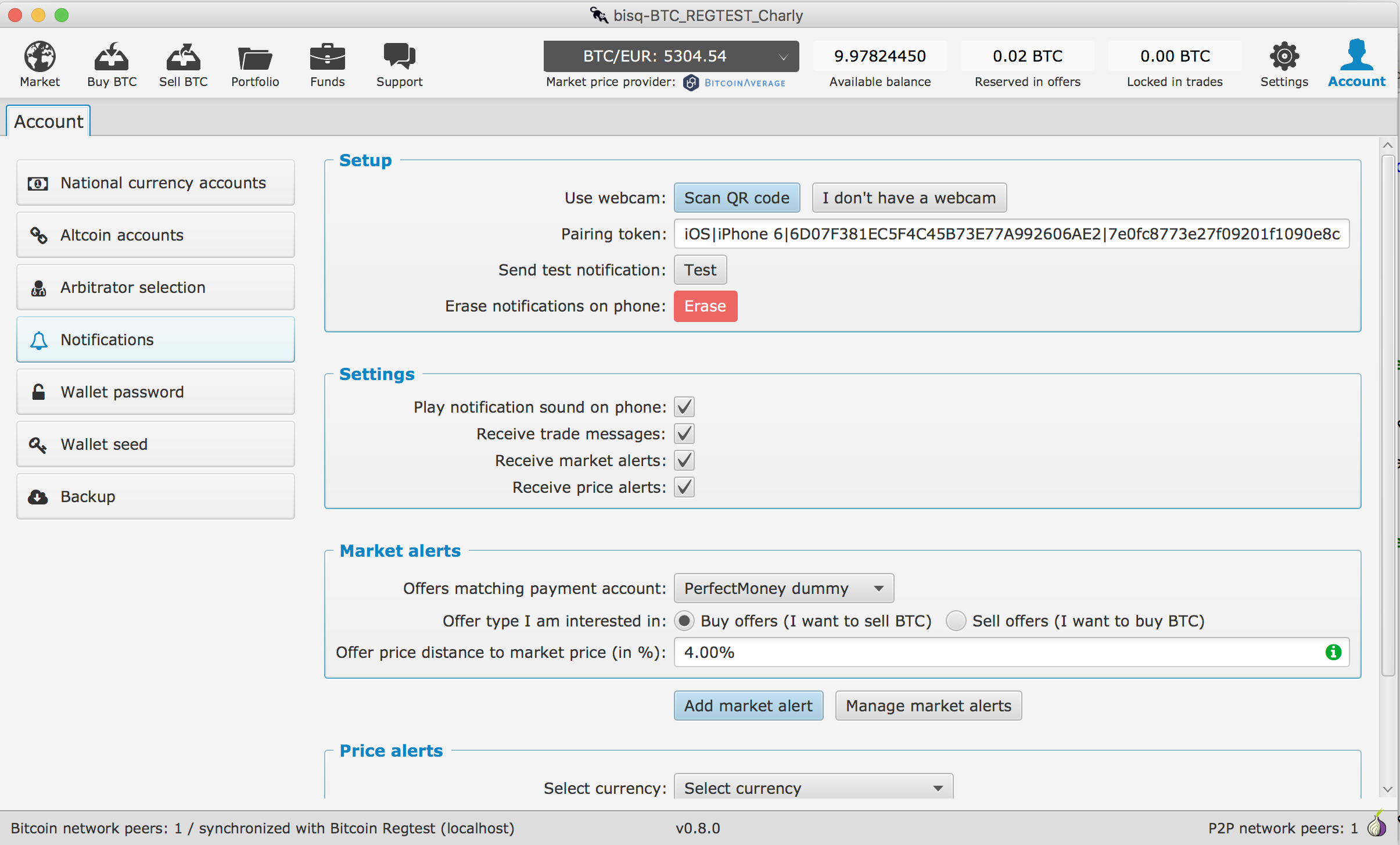
Task: Open the Support chat icon
Action: click(x=399, y=56)
